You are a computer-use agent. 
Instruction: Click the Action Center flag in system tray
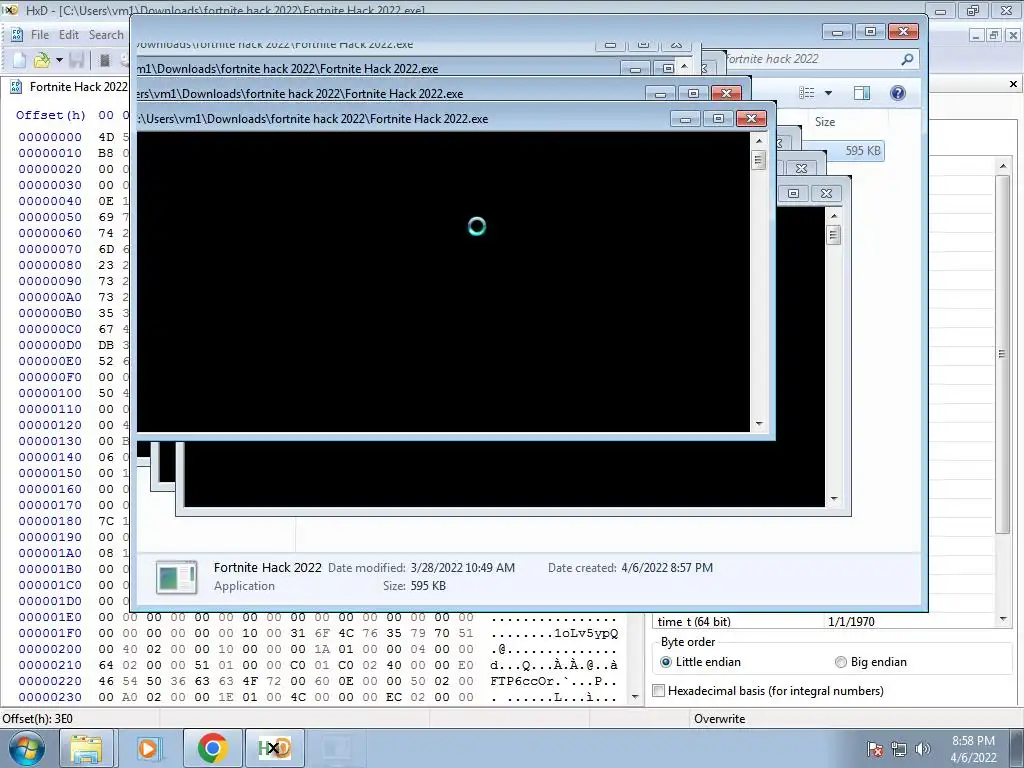tap(876, 749)
